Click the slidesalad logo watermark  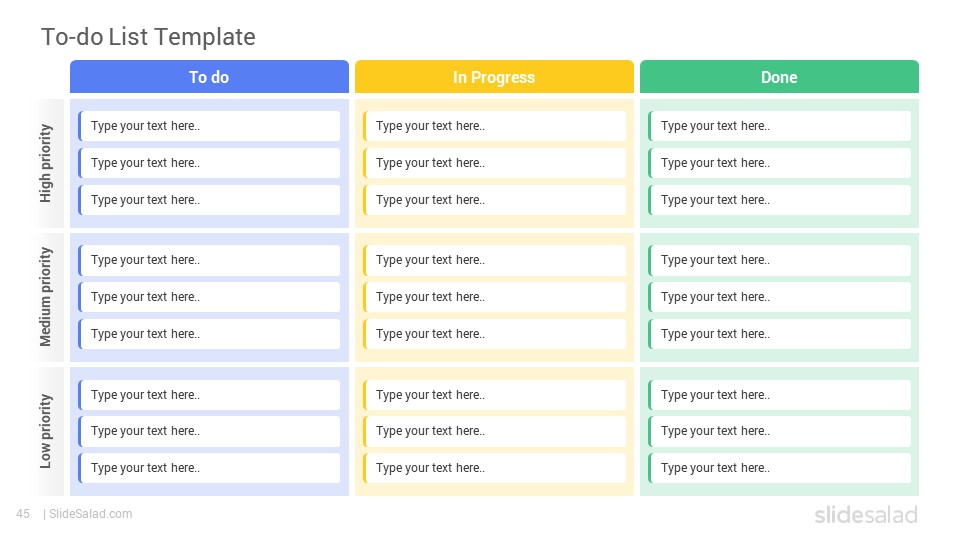pyautogui.click(x=866, y=514)
